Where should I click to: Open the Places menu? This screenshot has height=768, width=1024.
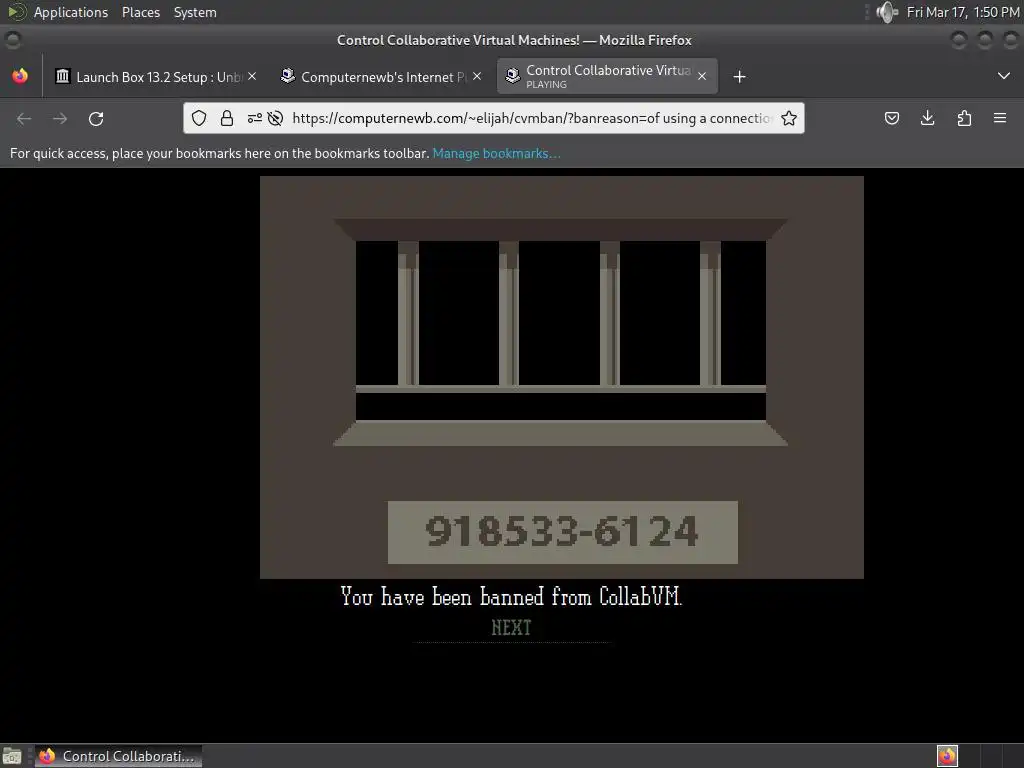point(141,12)
